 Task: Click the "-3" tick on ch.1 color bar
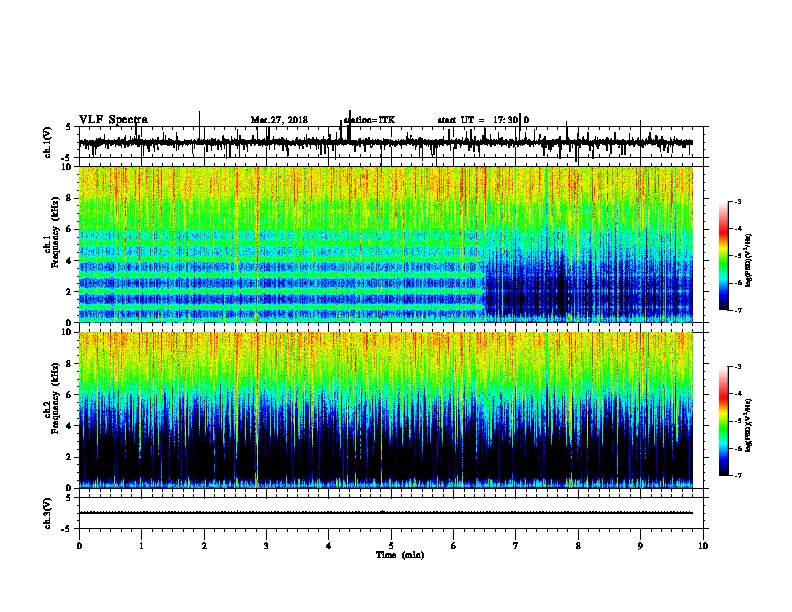click(x=738, y=202)
